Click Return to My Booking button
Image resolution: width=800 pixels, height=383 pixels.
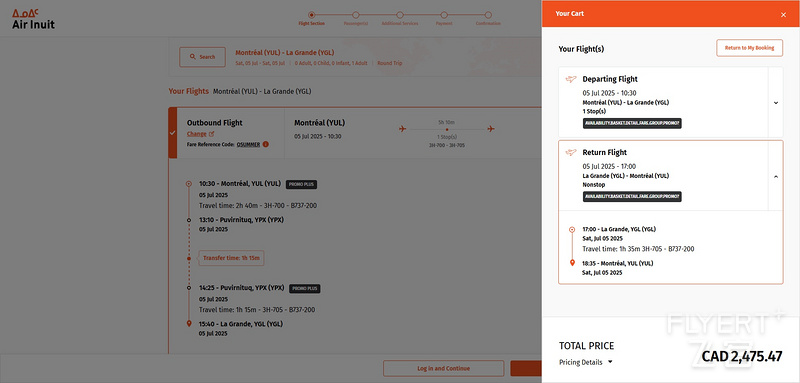(x=749, y=48)
